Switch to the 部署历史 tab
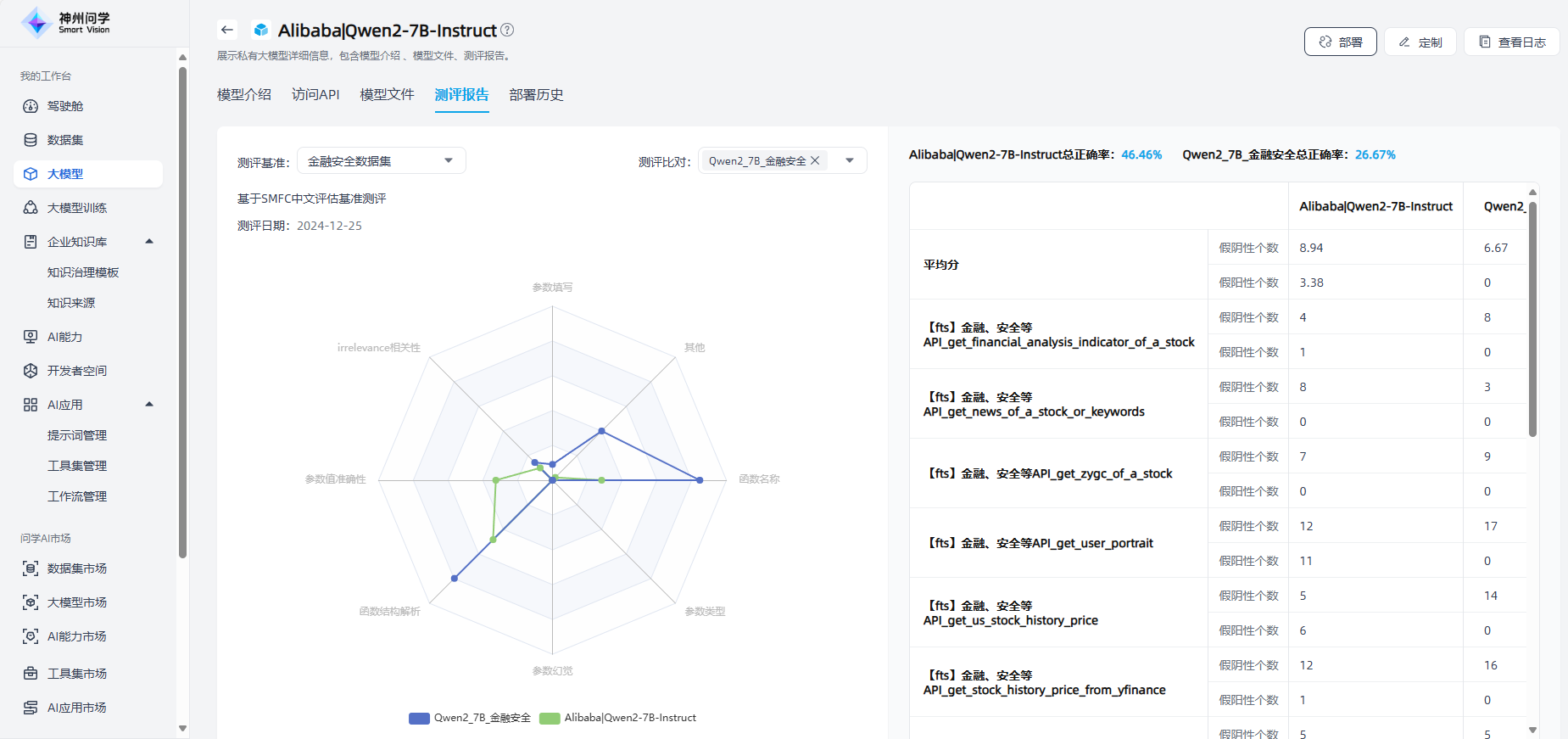This screenshot has width=1568, height=739. (x=536, y=94)
